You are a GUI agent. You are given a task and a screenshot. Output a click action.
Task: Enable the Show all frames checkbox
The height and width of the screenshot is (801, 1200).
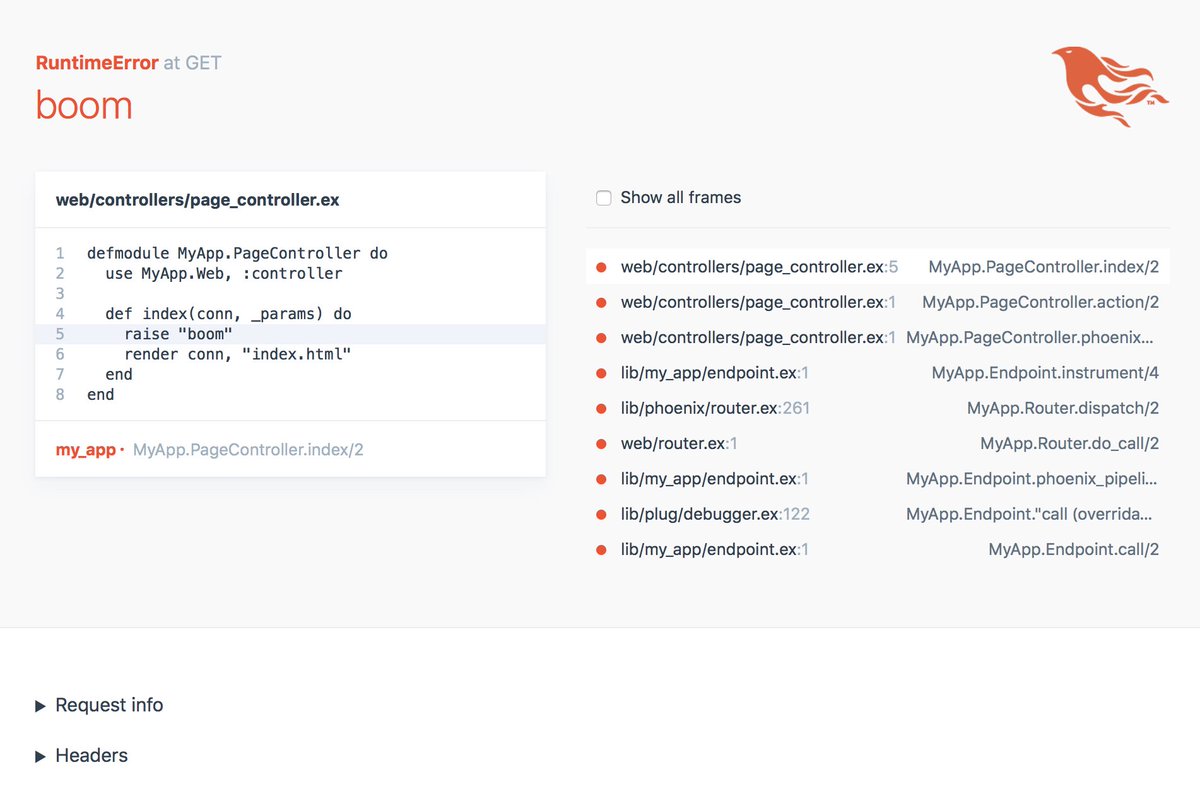click(x=603, y=198)
